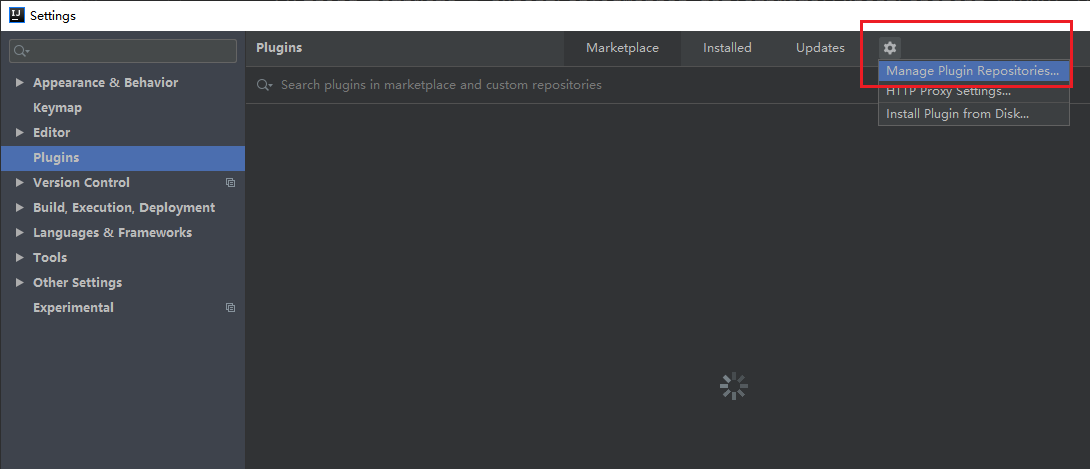Expand the Version Control node
1090x469 pixels.
20,183
